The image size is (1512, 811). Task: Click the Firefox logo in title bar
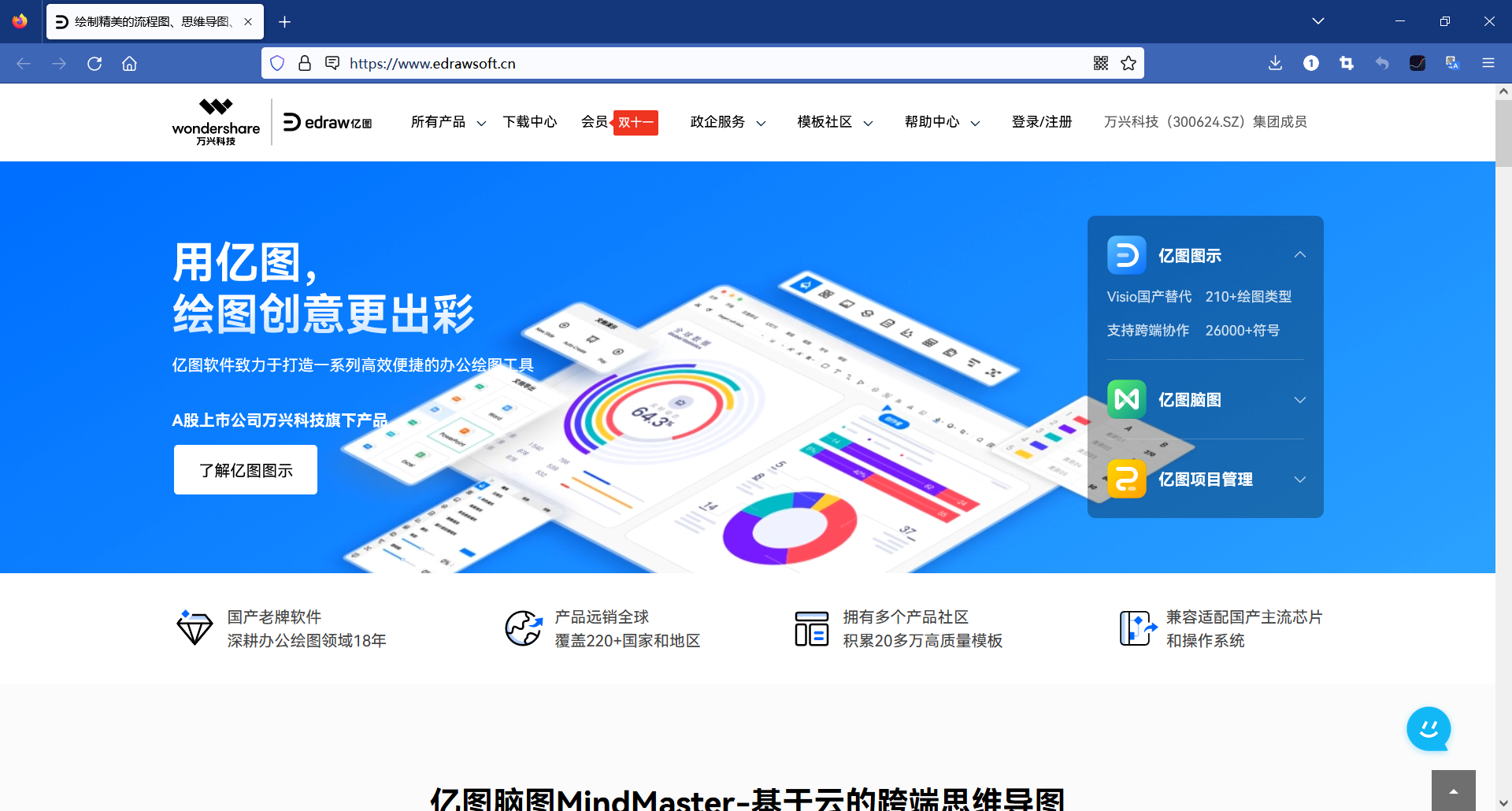[x=20, y=21]
